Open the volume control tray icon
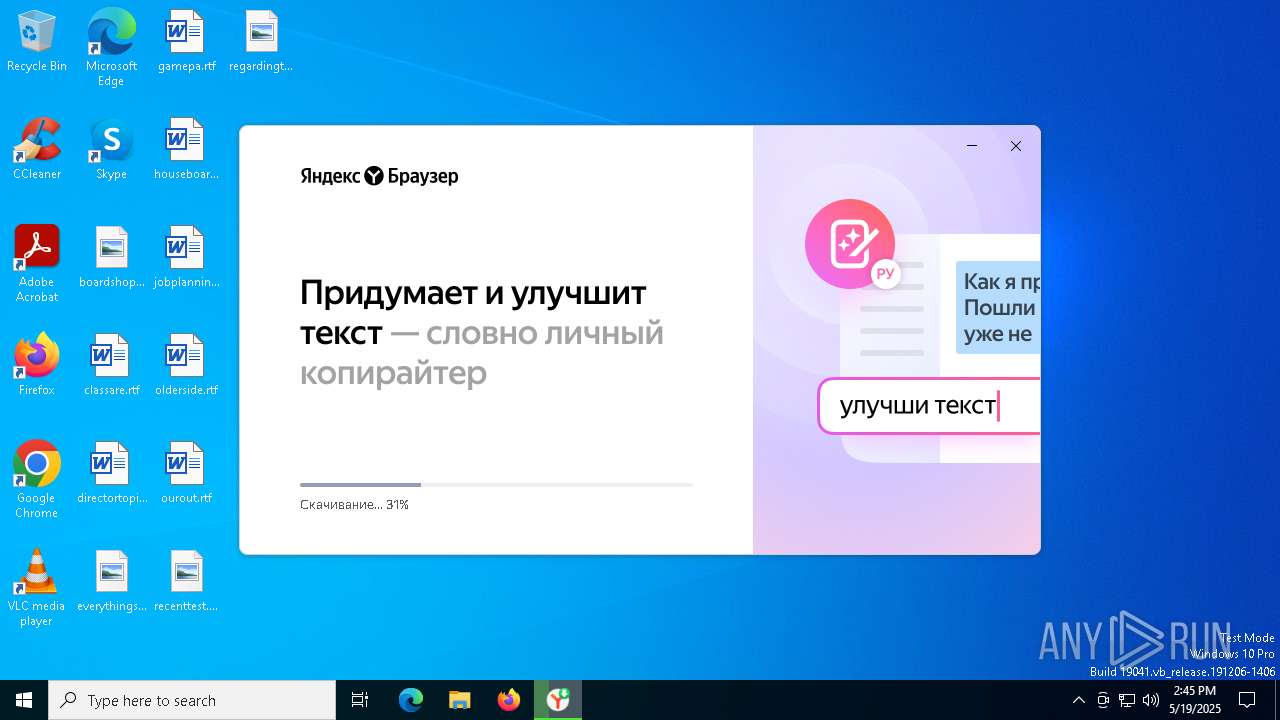Viewport: 1280px width, 720px height. click(1151, 700)
